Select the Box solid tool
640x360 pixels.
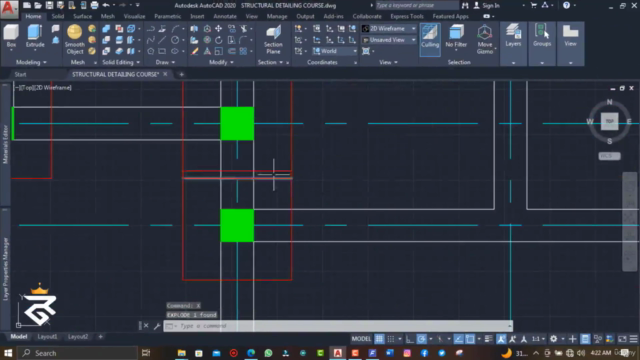(x=11, y=37)
